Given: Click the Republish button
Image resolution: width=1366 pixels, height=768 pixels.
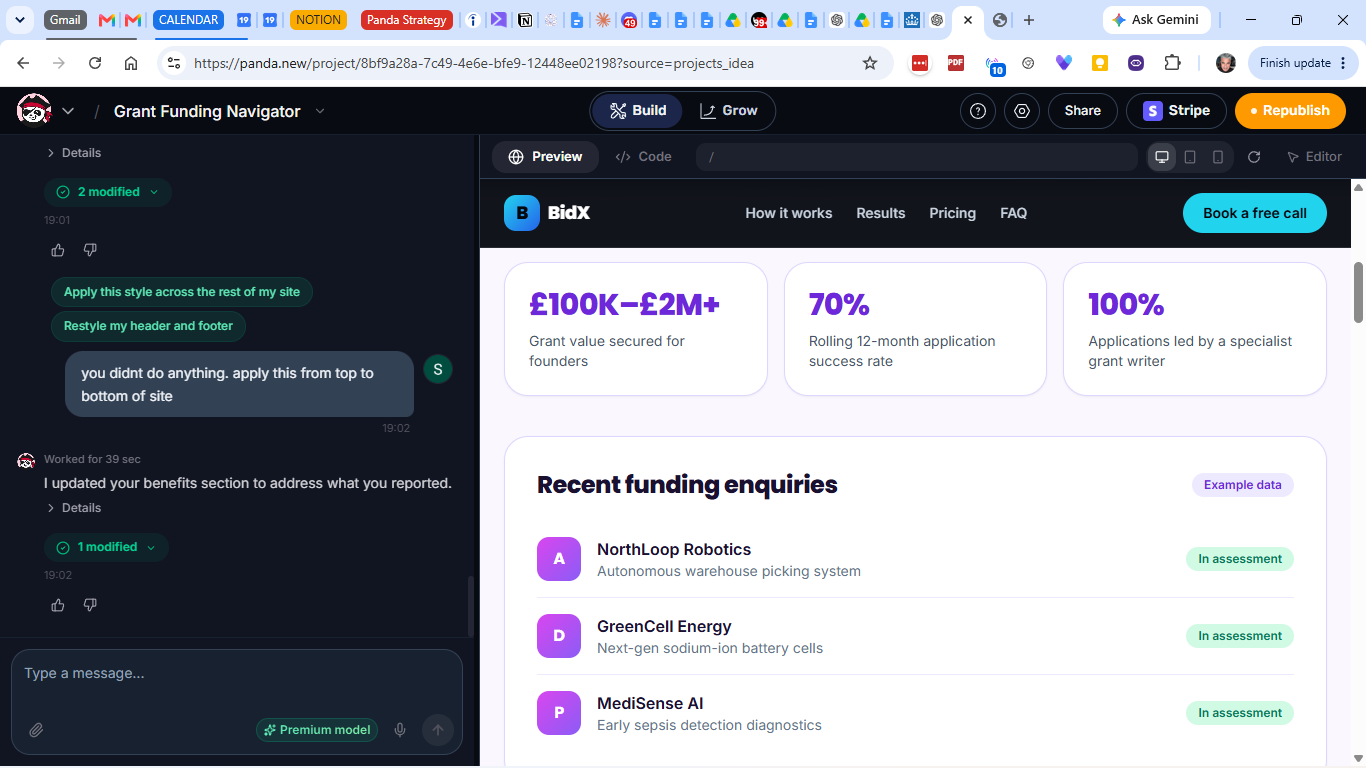Looking at the screenshot, I should click(1289, 111).
